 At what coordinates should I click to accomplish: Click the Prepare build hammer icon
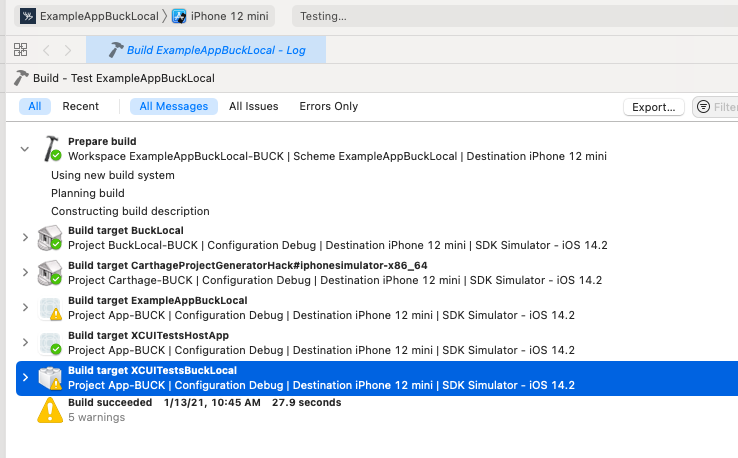51,149
